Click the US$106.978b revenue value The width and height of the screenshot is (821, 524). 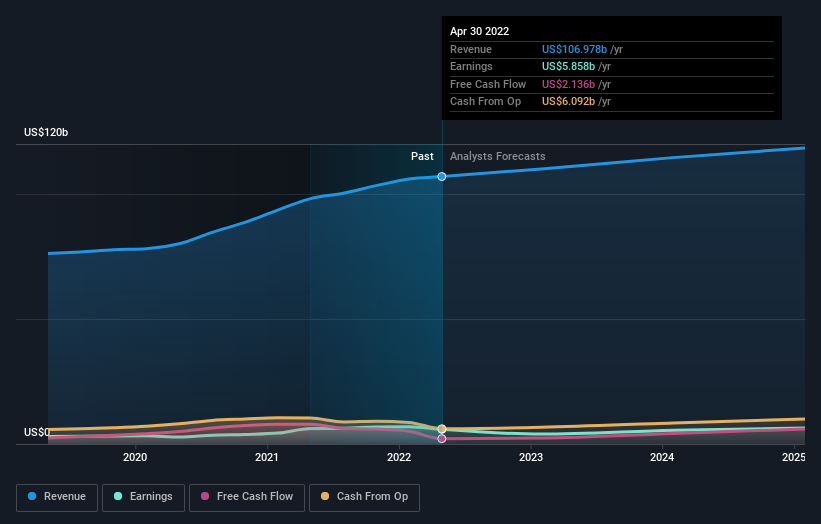pyautogui.click(x=574, y=49)
